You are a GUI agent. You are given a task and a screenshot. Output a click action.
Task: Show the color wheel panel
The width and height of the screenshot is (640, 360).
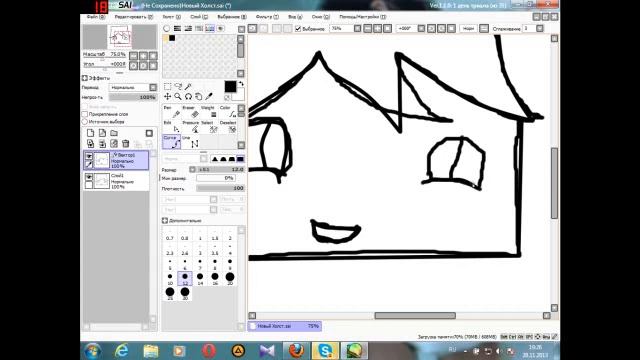click(x=167, y=29)
